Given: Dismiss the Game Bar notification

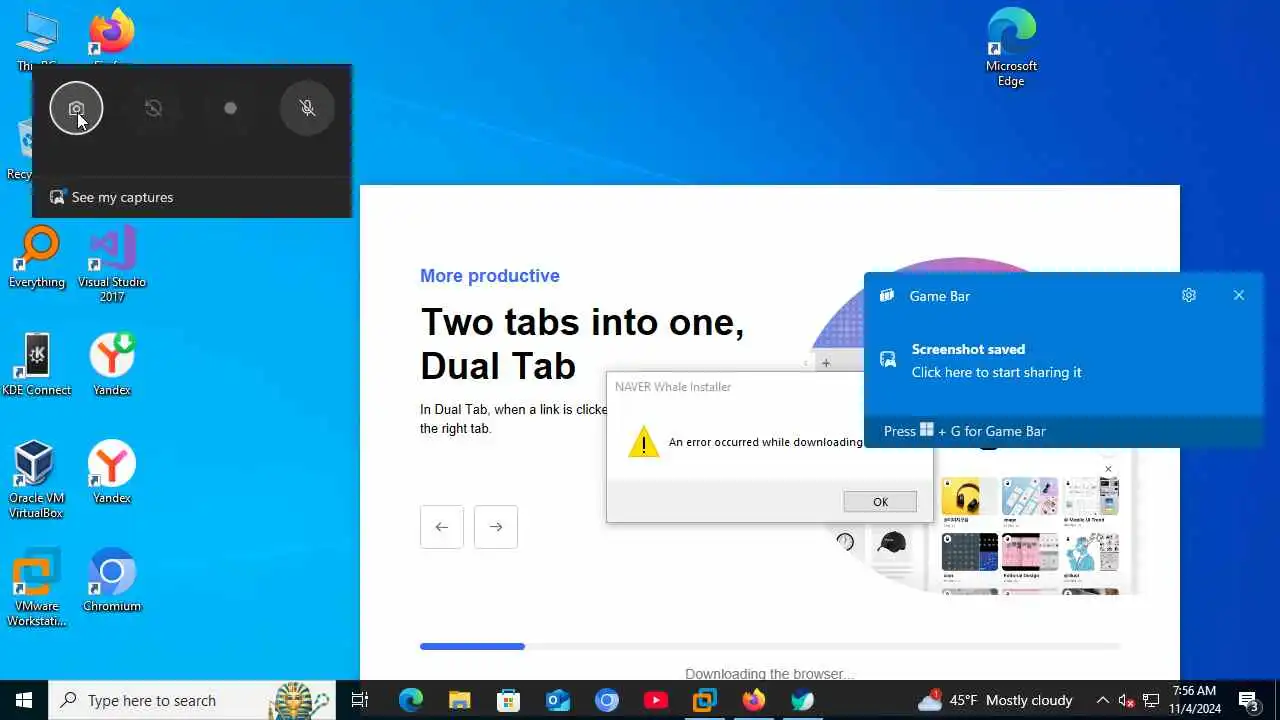Looking at the screenshot, I should tap(1238, 295).
